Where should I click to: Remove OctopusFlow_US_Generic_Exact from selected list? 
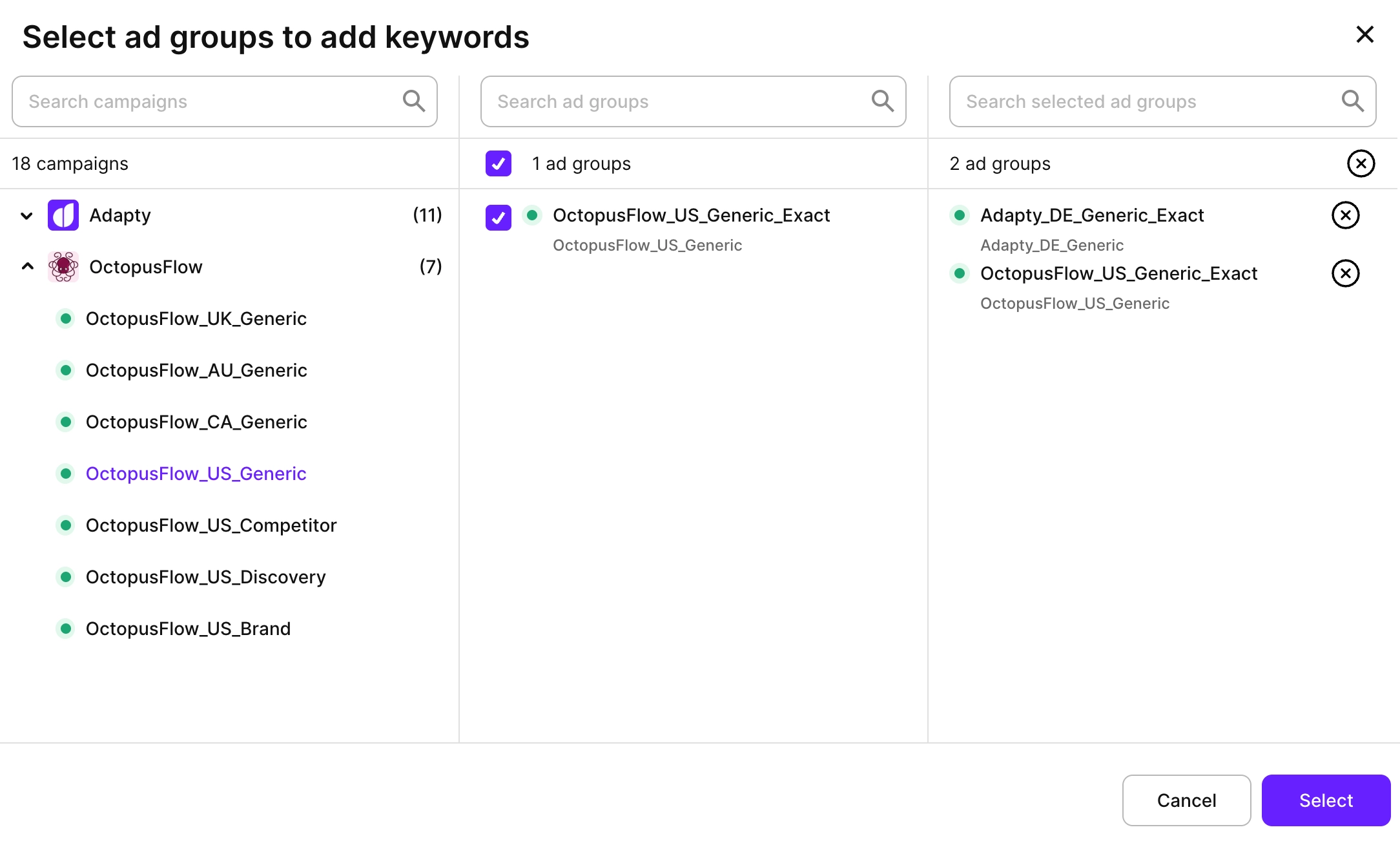[x=1345, y=273]
